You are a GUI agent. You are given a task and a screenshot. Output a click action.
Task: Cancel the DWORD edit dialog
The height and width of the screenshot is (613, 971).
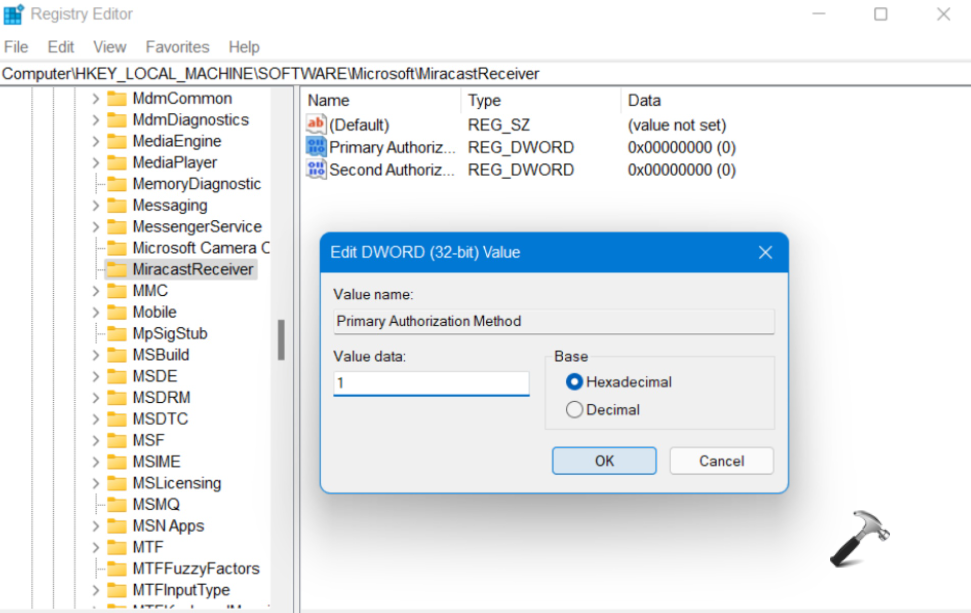(721, 461)
